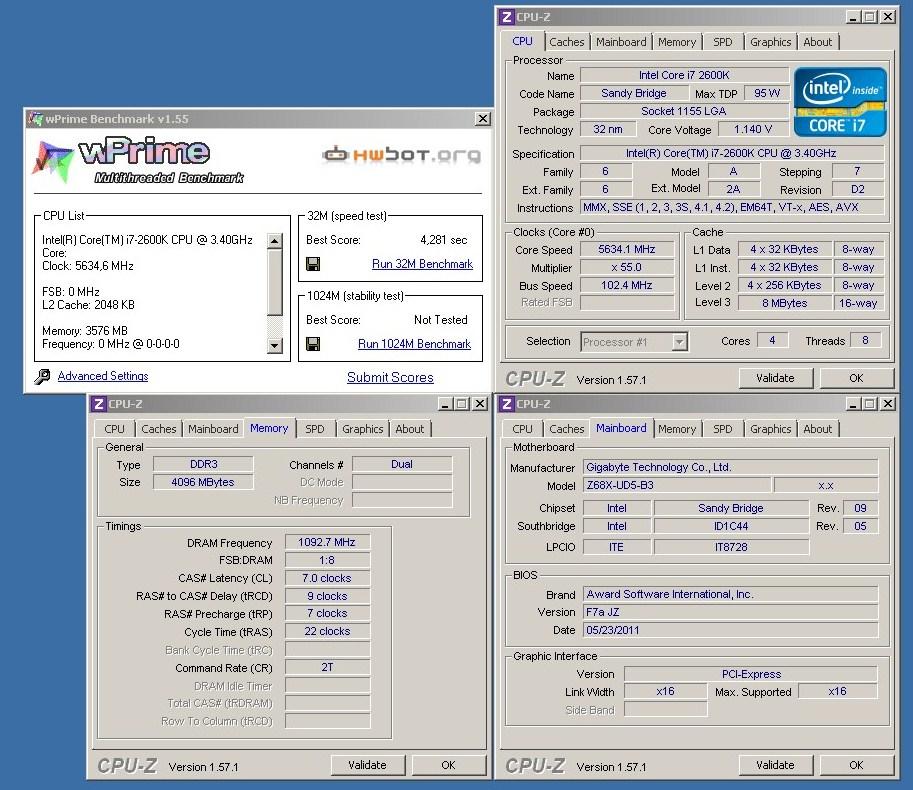Click Command Rate 2T value
The height and width of the screenshot is (790, 913).
click(327, 667)
